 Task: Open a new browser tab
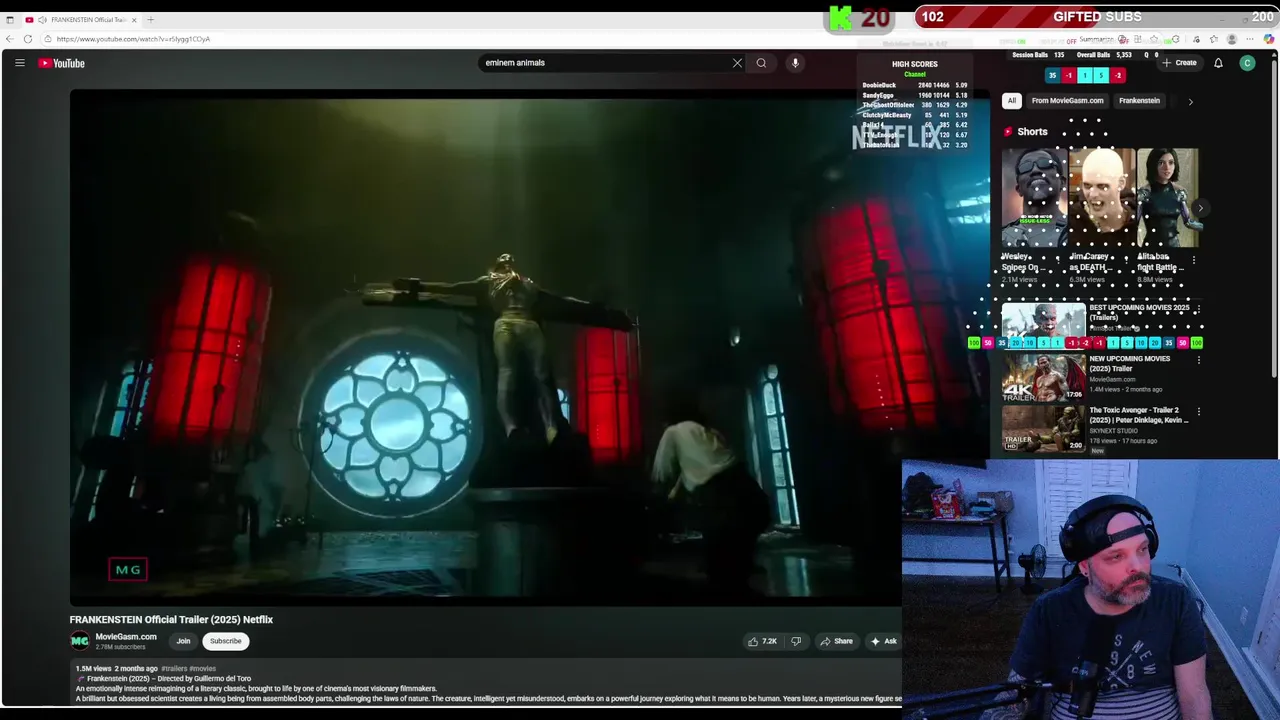point(151,20)
